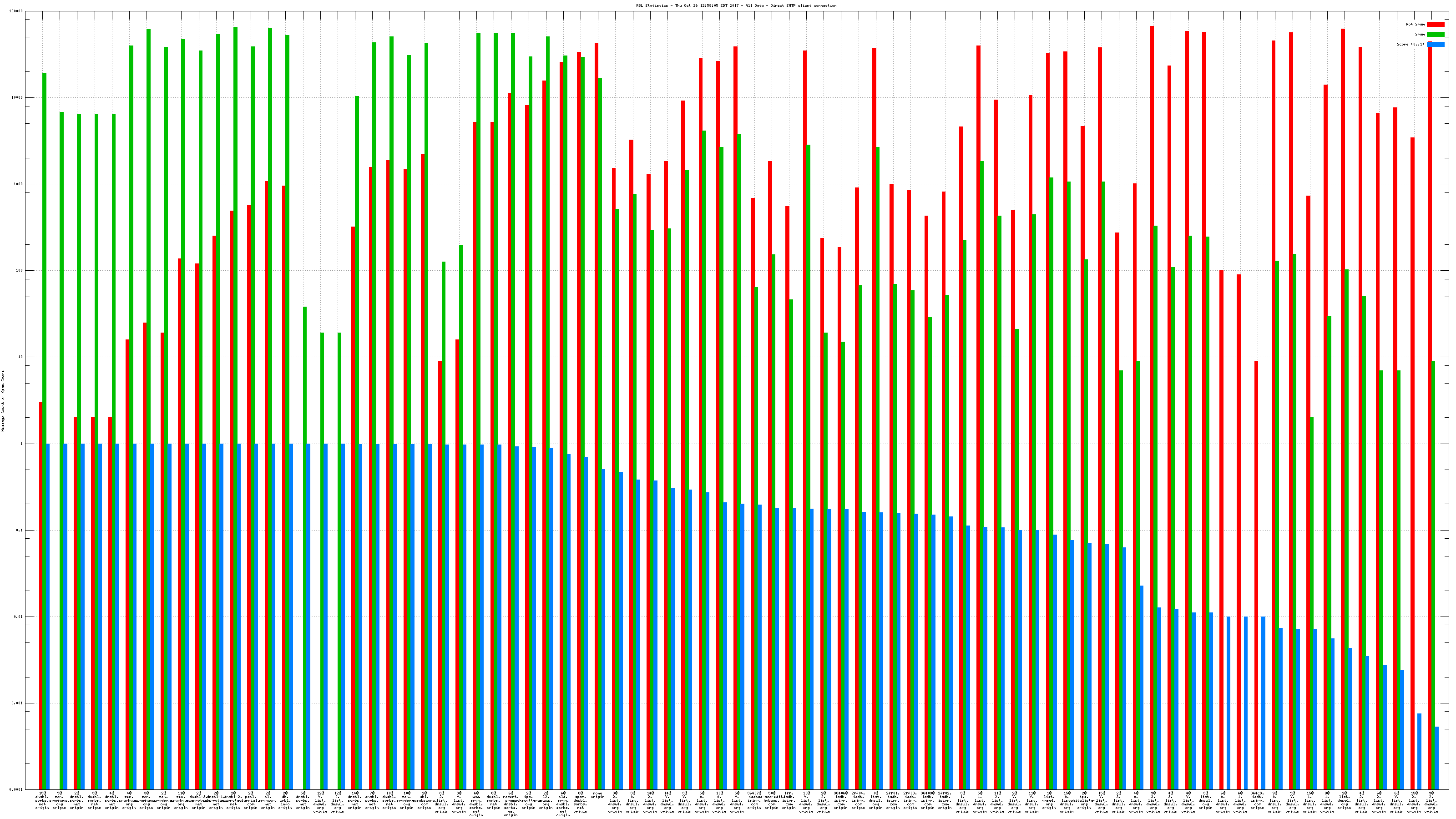
Task: Click the psbl.surriel.com x-axis label
Action: point(250,800)
